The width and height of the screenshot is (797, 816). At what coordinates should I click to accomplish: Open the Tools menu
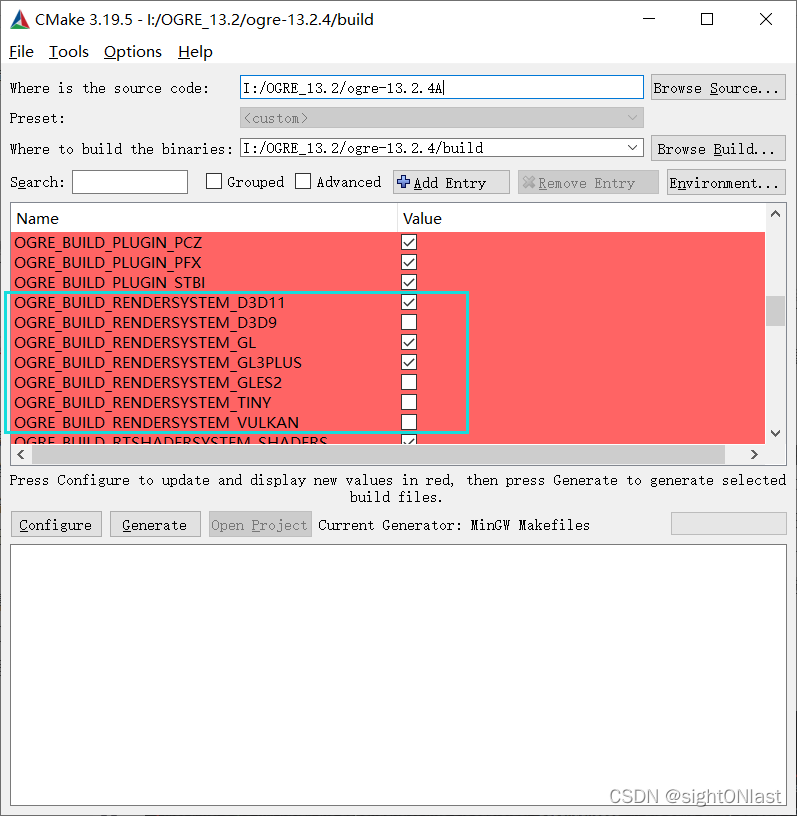tap(69, 52)
